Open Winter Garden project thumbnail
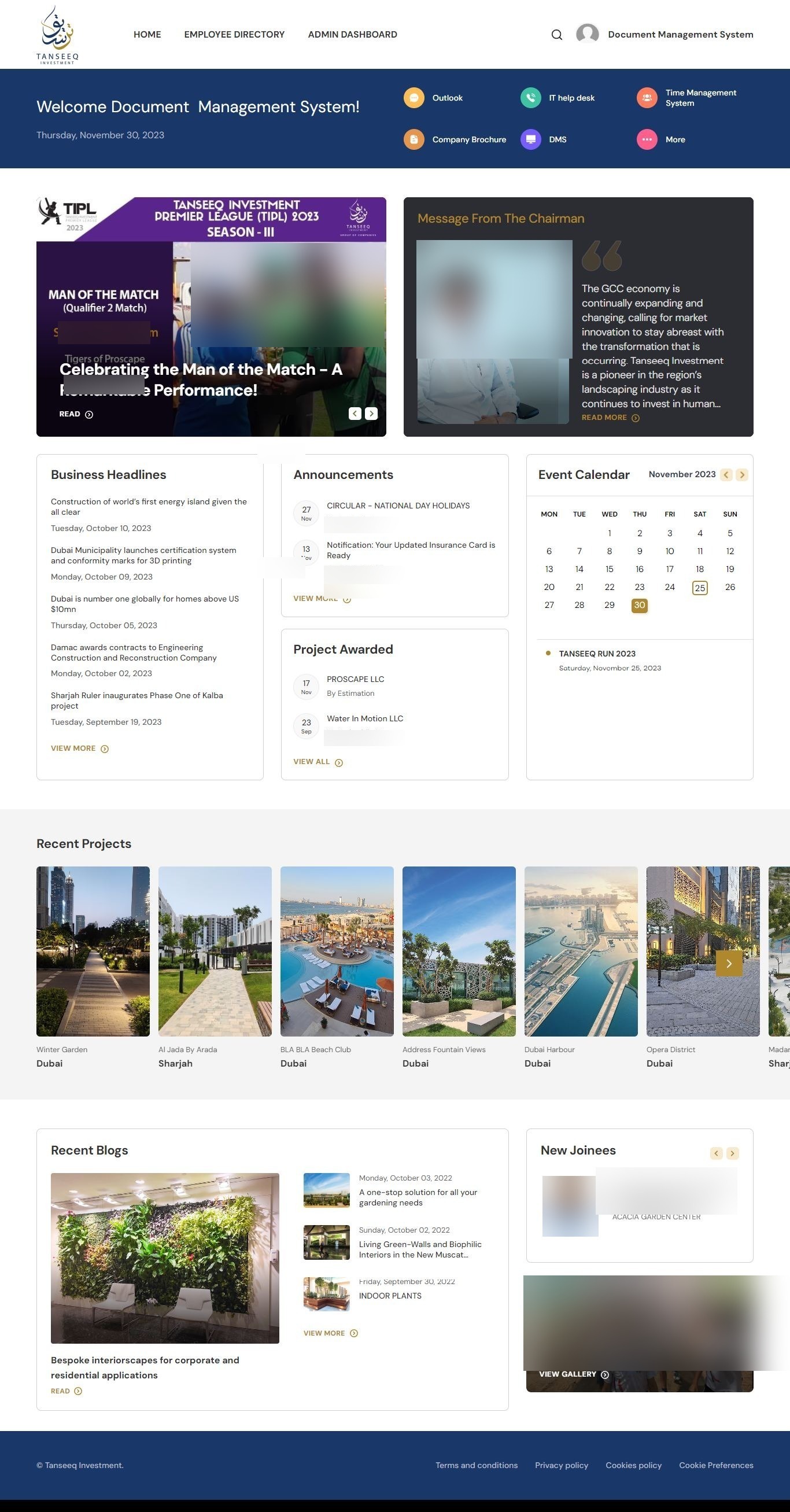This screenshot has height=1512, width=790. pyautogui.click(x=93, y=952)
